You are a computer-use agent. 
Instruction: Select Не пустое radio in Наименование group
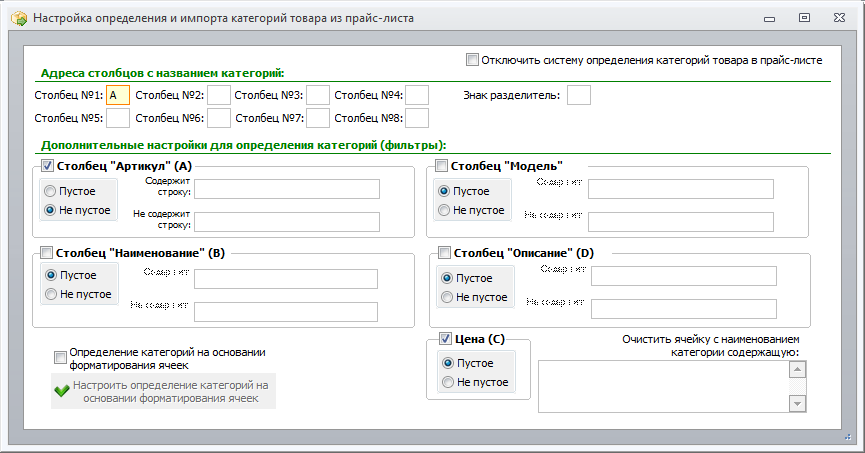pyautogui.click(x=51, y=294)
